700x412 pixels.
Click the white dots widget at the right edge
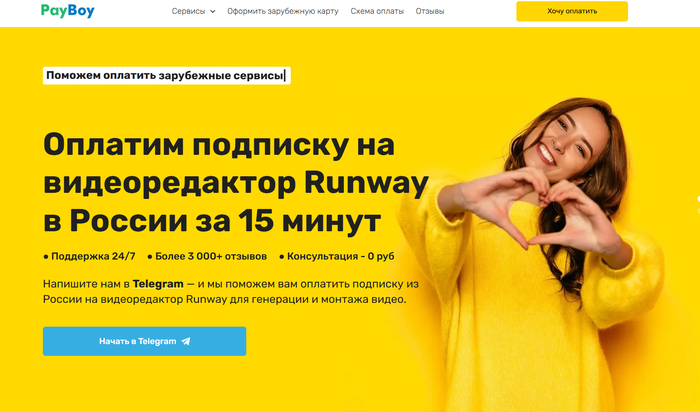(x=698, y=204)
